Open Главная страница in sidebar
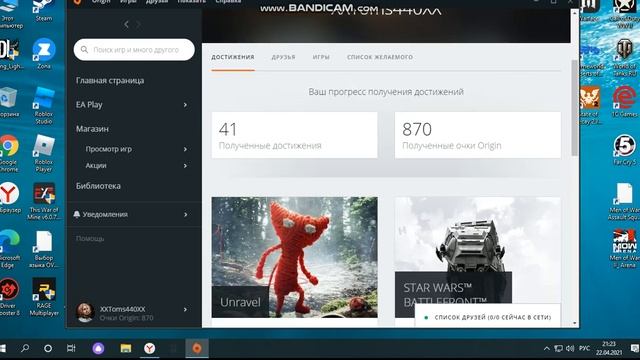Viewport: 640px width, 360px height. [x=110, y=80]
